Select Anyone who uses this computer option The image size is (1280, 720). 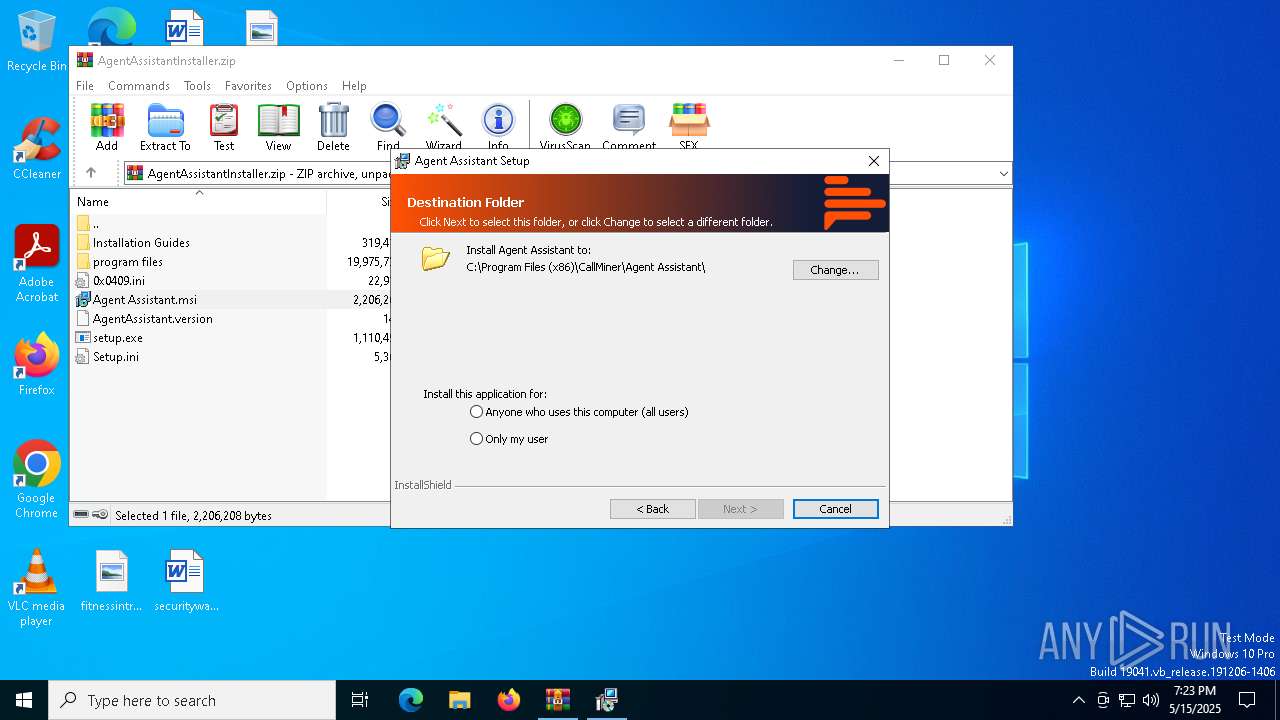click(x=579, y=412)
